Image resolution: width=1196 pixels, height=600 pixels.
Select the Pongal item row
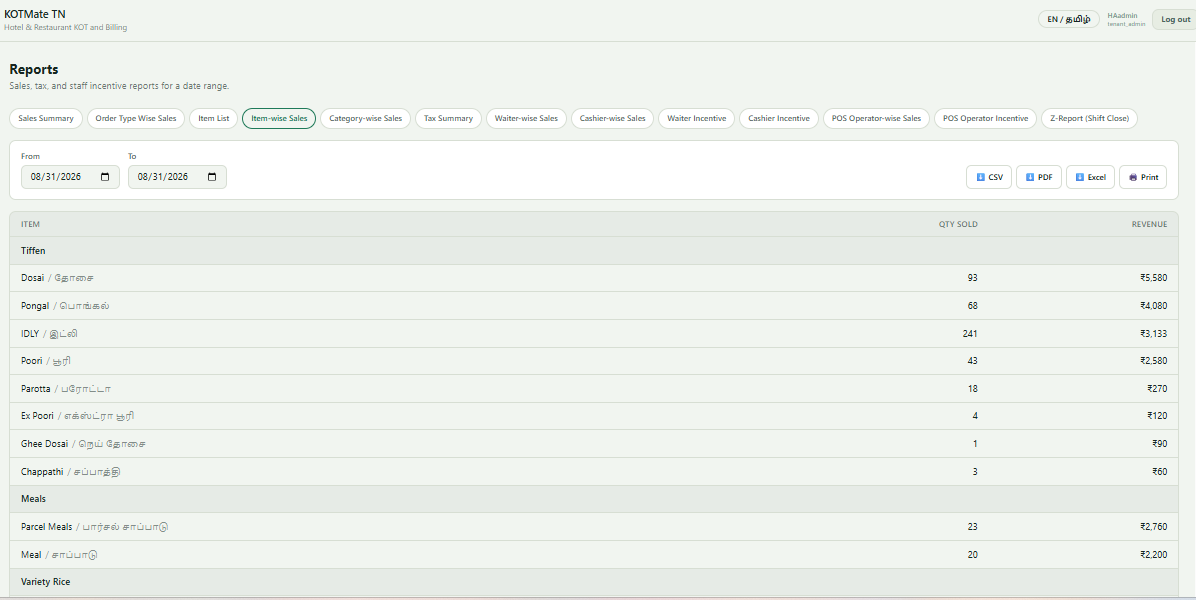point(593,306)
